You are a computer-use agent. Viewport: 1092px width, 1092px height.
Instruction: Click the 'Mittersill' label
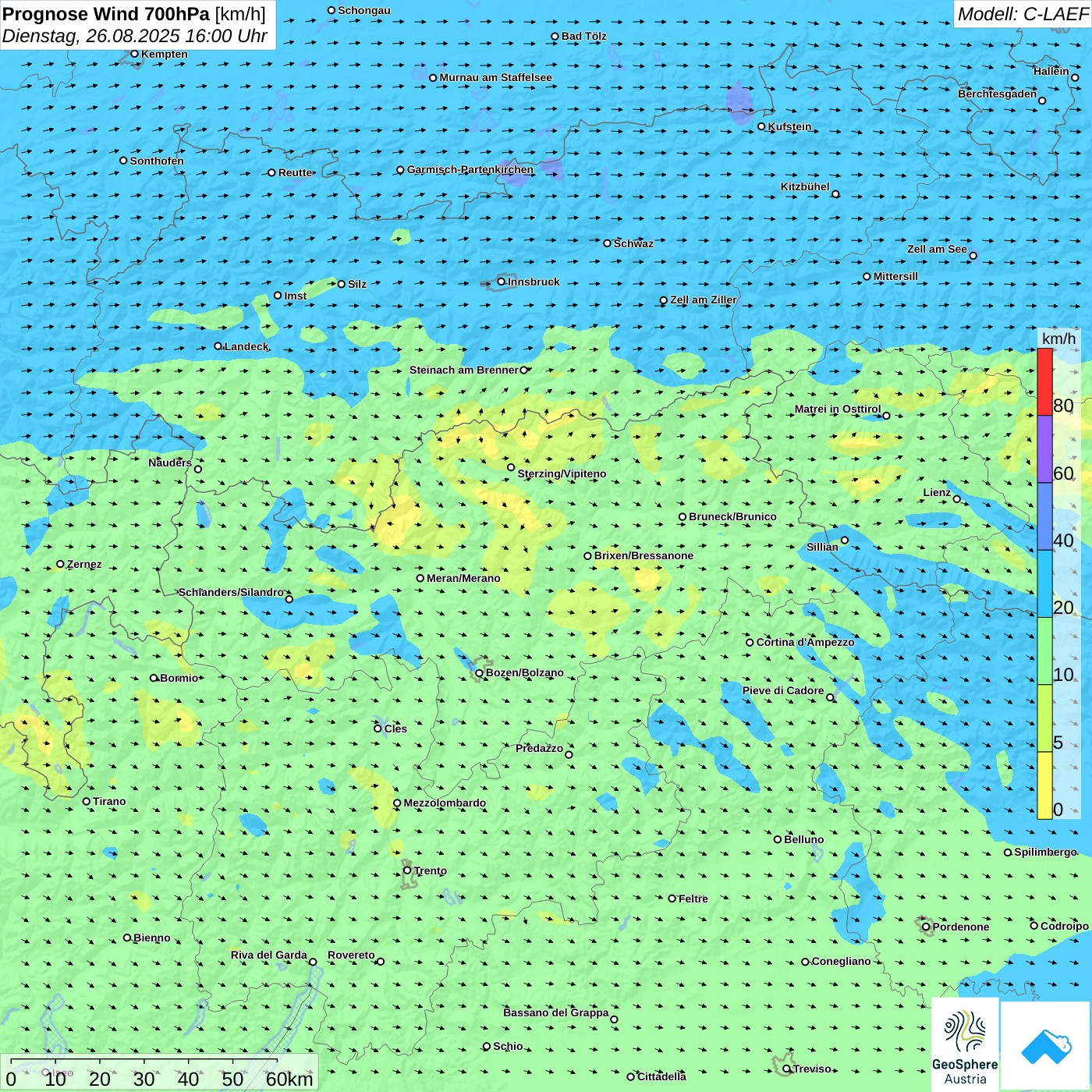click(x=895, y=276)
